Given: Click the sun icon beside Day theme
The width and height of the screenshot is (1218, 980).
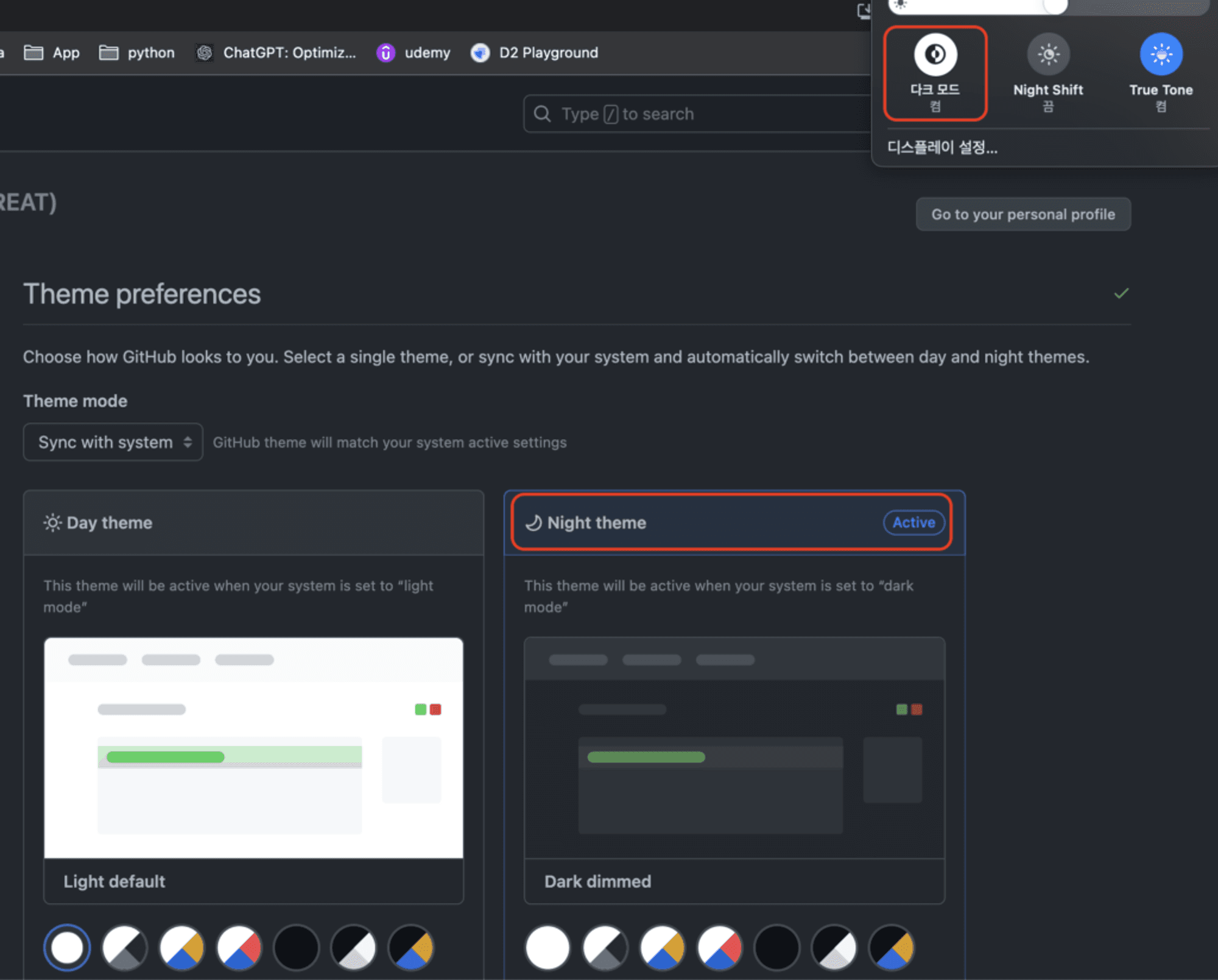Looking at the screenshot, I should (x=52, y=523).
